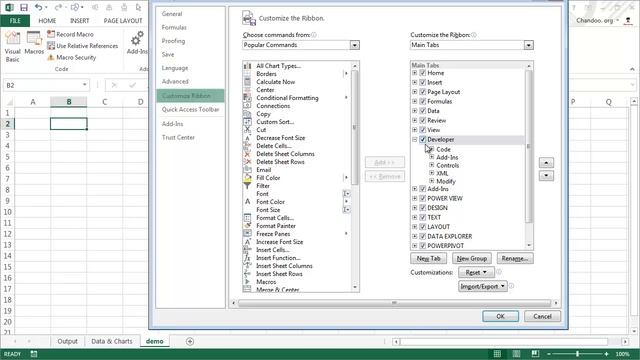
Task: Open Customize the Ribbon dropdown
Action: coord(529,45)
